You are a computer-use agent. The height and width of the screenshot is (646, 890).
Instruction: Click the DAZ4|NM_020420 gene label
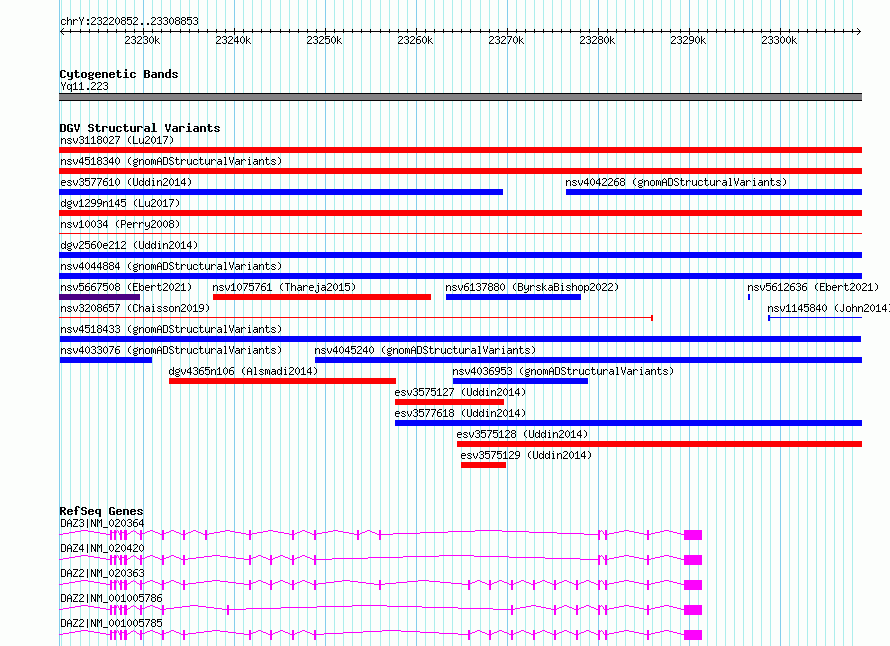pos(102,548)
